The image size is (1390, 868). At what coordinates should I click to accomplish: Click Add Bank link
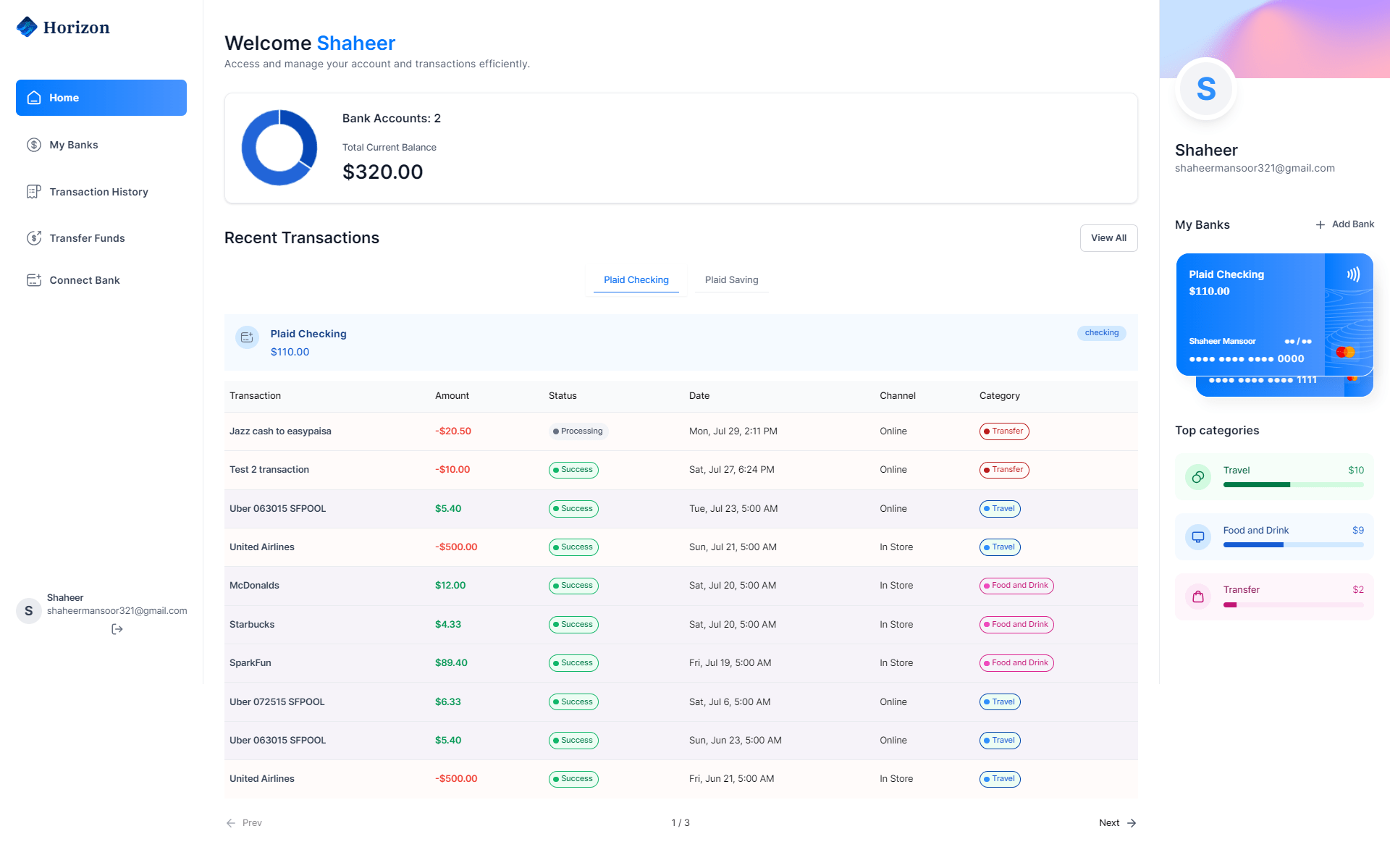pos(1344,224)
